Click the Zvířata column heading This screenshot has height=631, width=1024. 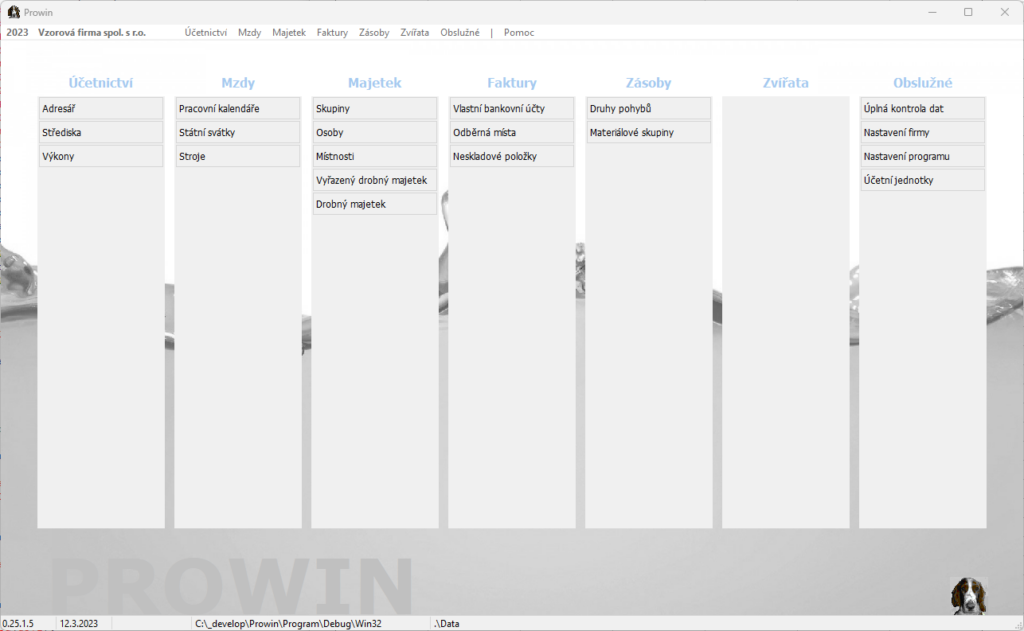786,83
